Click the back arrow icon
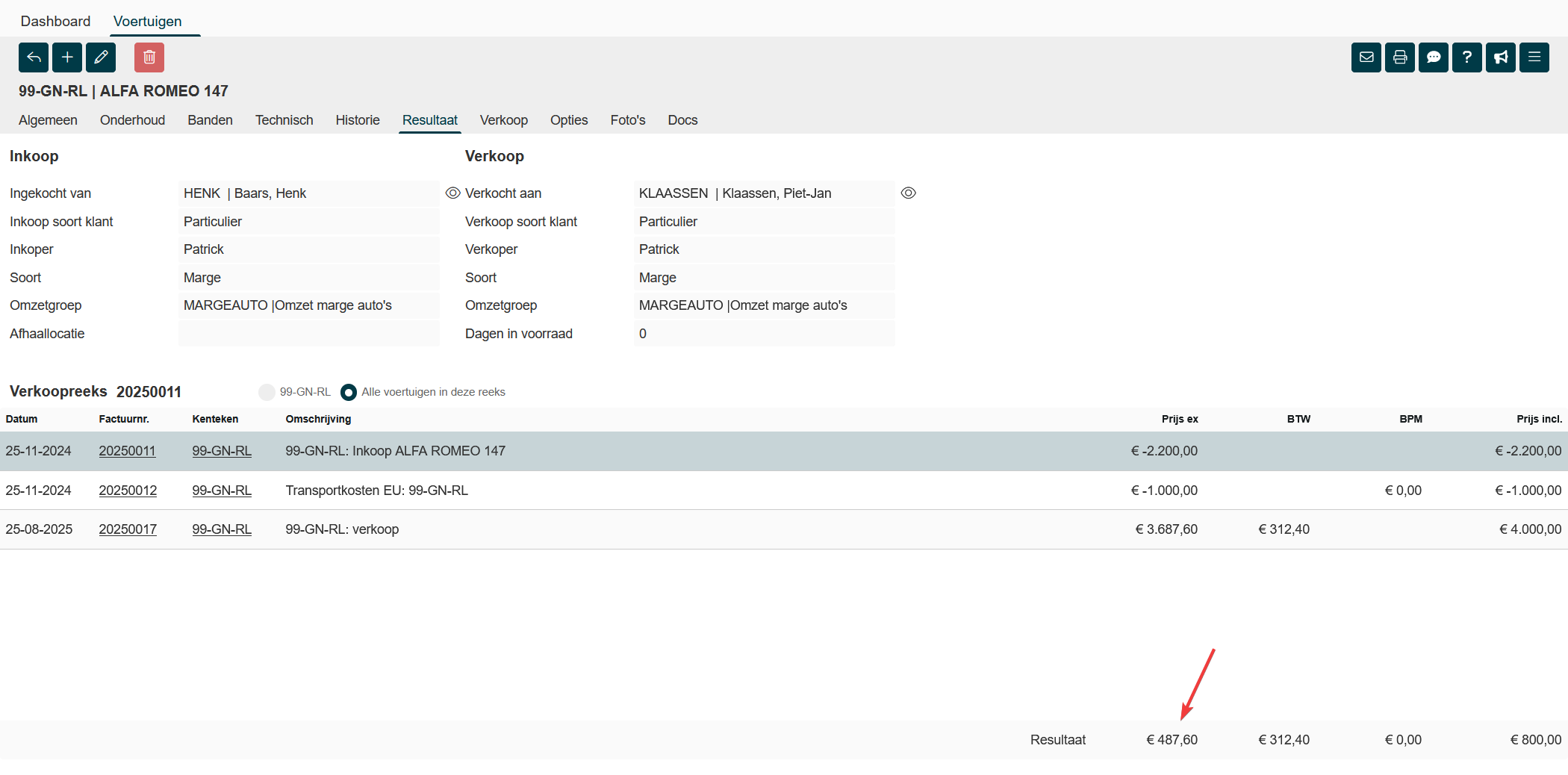The height and width of the screenshot is (775, 1568). [x=34, y=57]
